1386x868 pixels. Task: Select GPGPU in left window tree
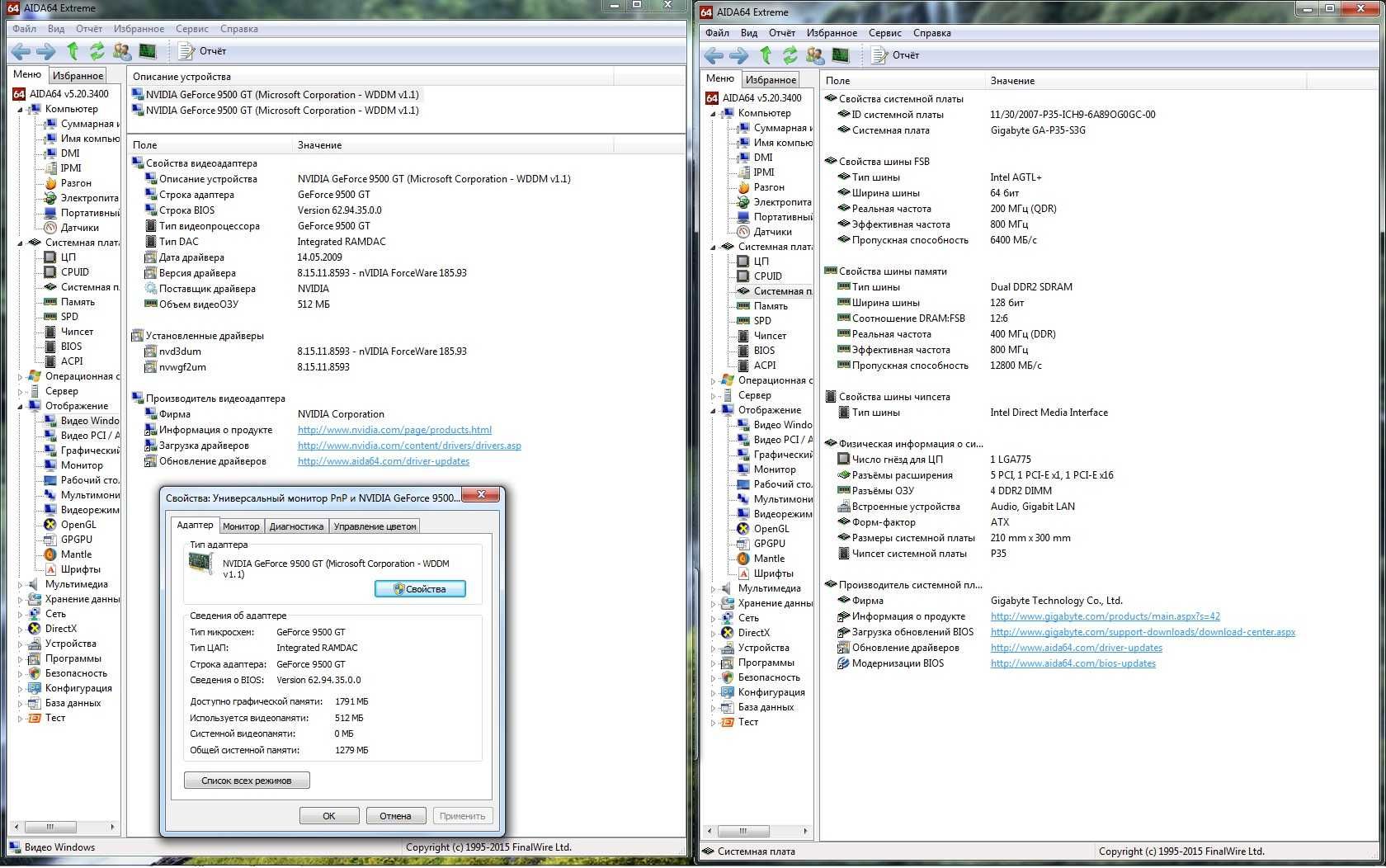coord(77,540)
